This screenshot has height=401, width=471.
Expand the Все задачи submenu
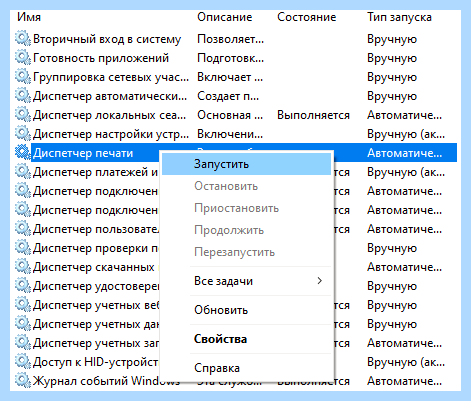(x=246, y=281)
